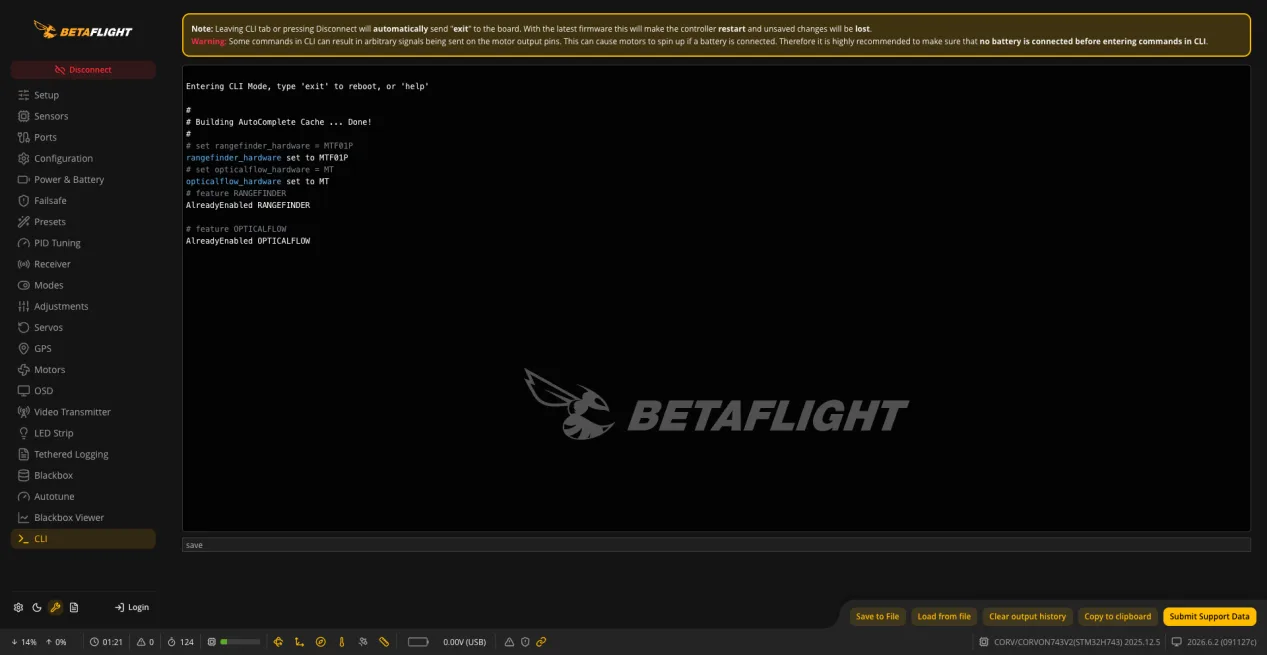Click the 01:21 connection timer
The width and height of the screenshot is (1267, 655).
click(106, 641)
